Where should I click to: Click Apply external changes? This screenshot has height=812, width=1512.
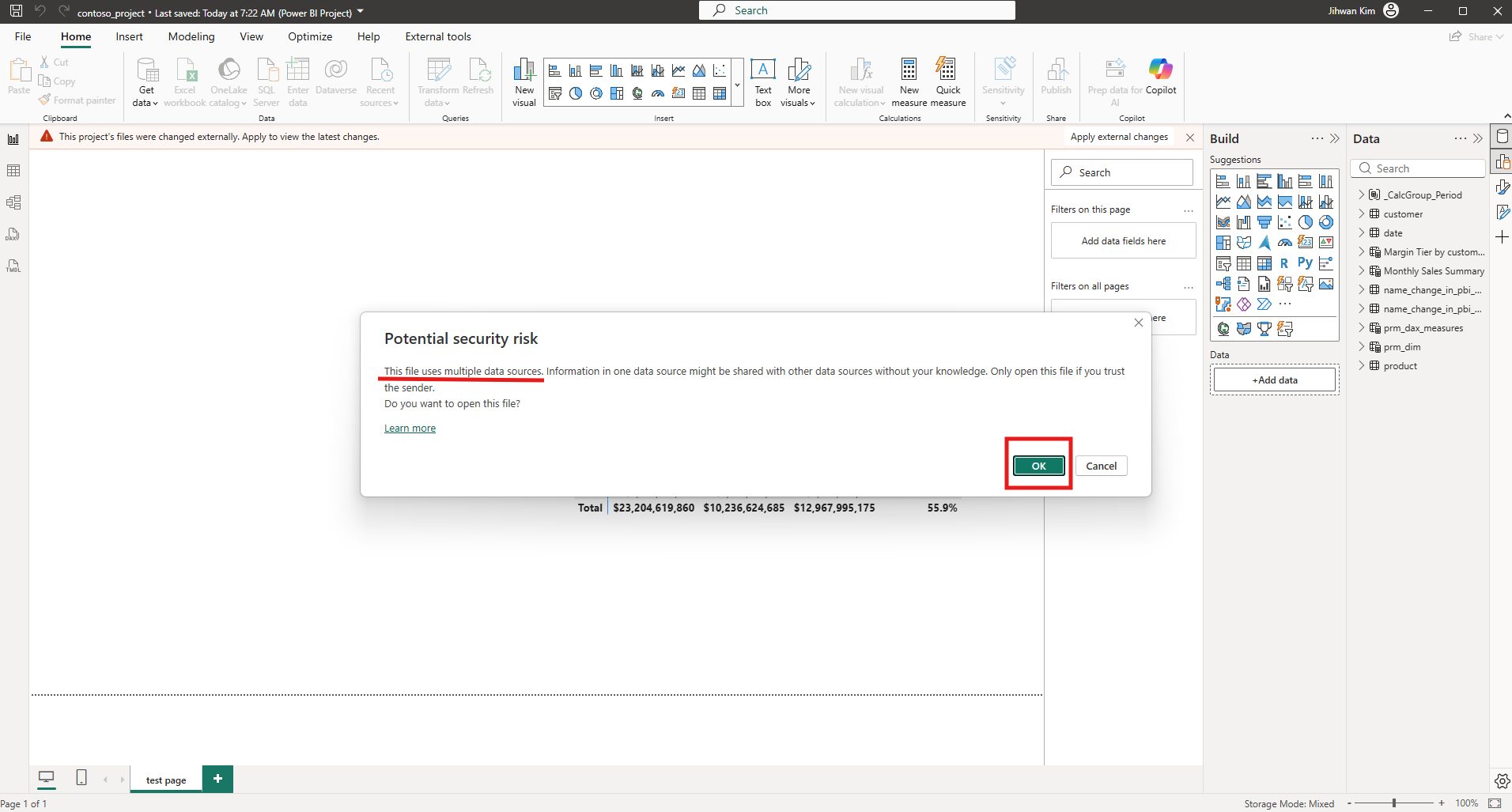click(x=1119, y=137)
